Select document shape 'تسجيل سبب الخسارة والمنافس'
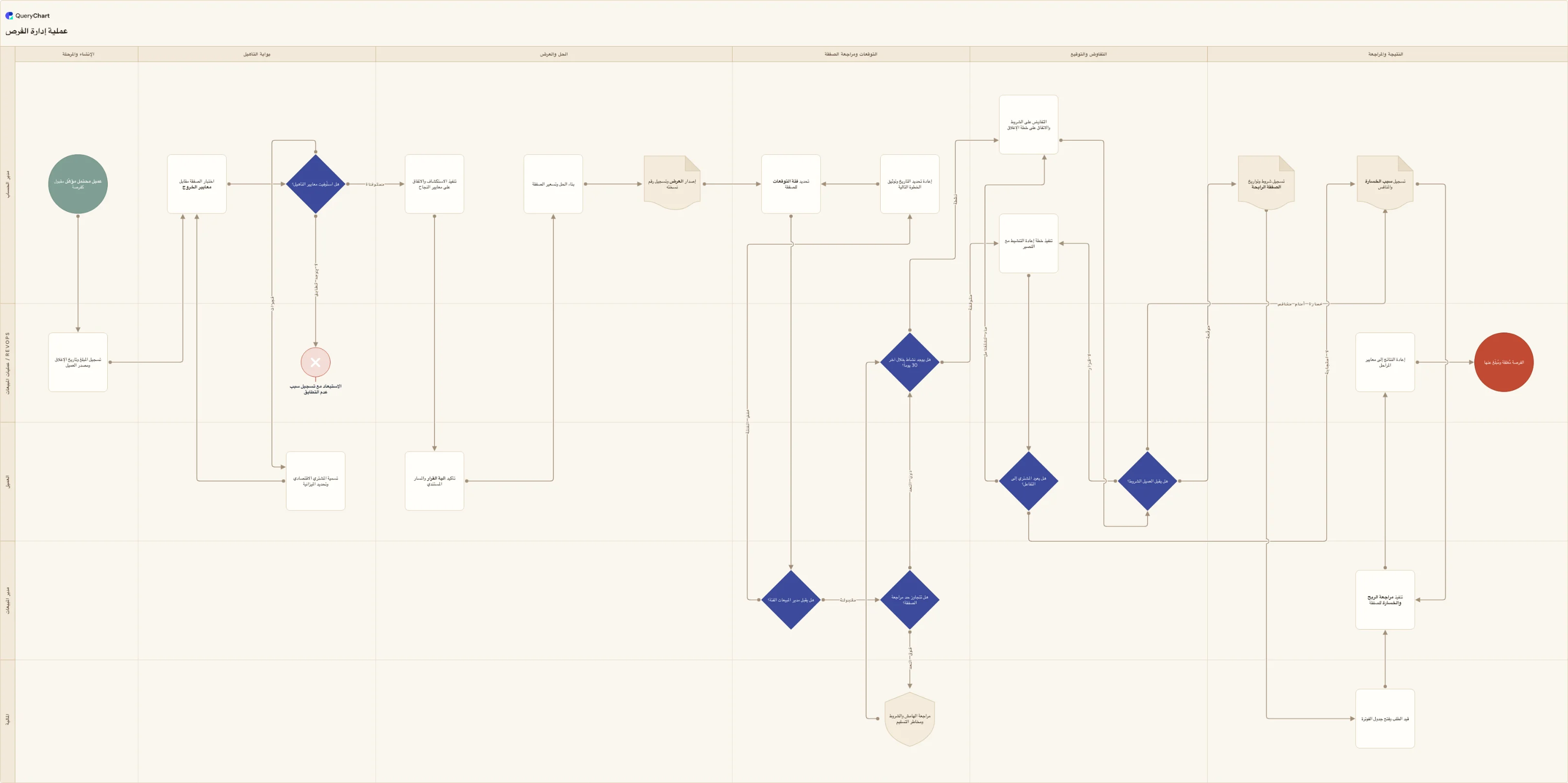Screen dimensions: 1568x783 tap(1385, 183)
